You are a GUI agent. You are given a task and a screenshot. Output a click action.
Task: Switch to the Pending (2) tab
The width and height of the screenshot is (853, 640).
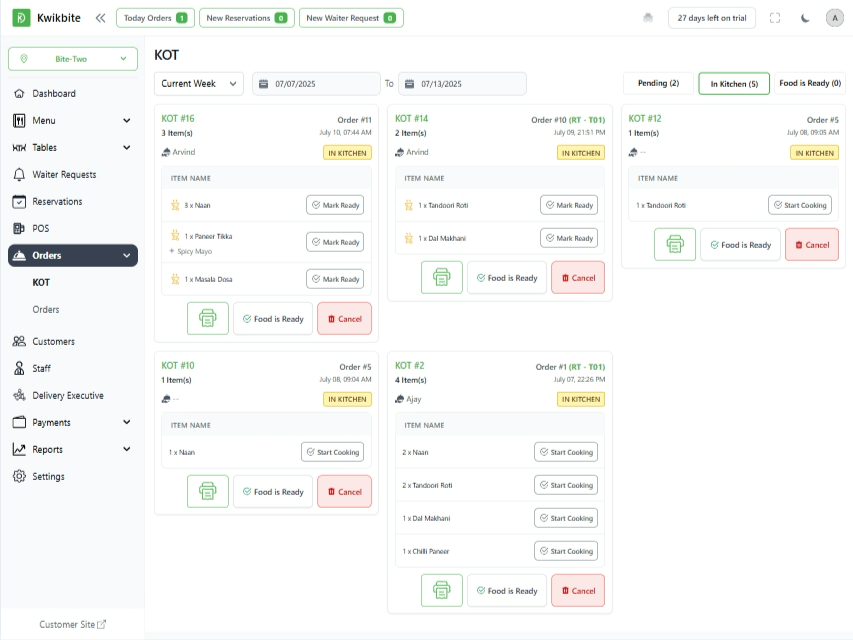[x=658, y=84]
